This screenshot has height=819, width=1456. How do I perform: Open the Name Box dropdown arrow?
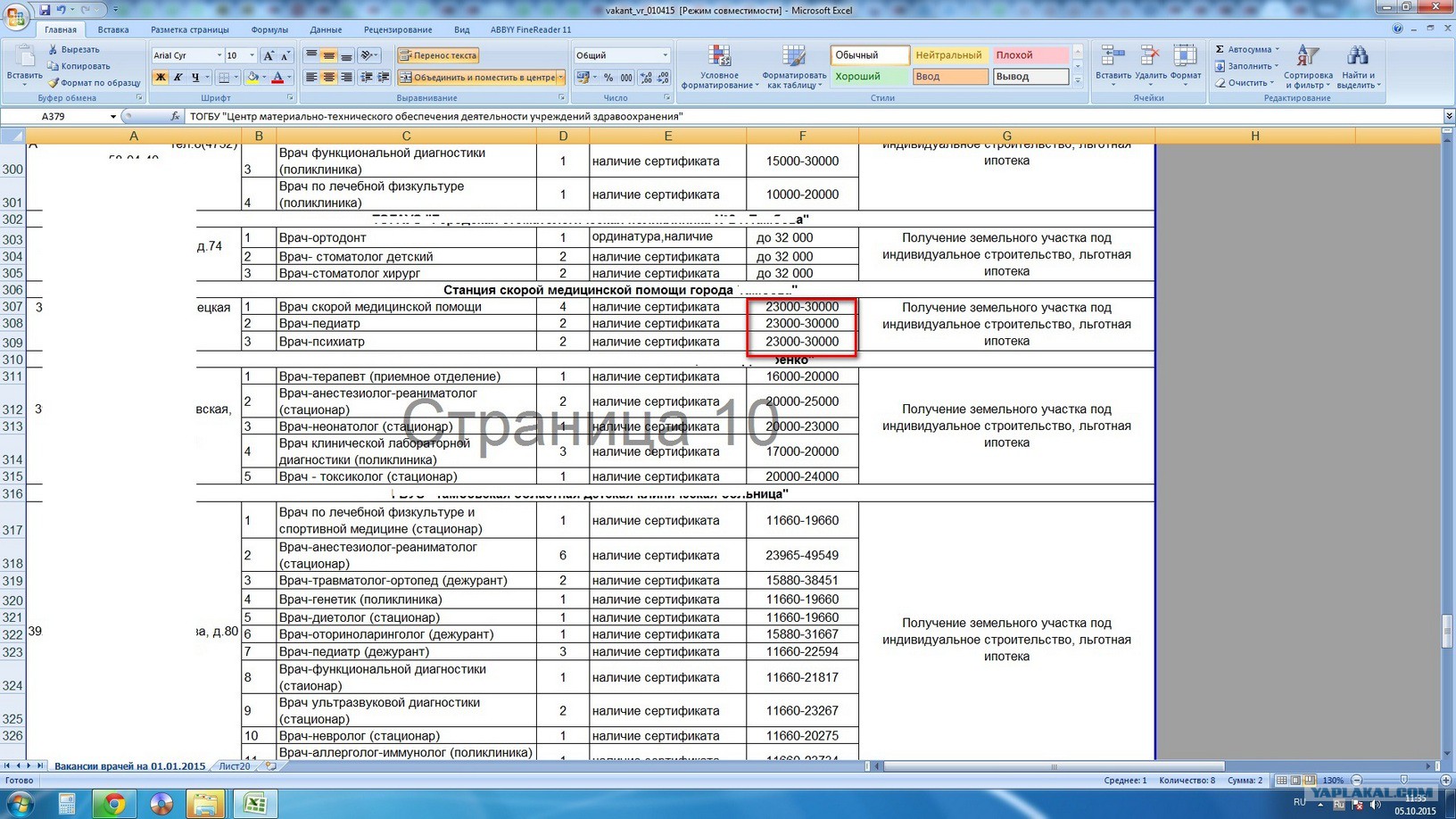(x=113, y=117)
